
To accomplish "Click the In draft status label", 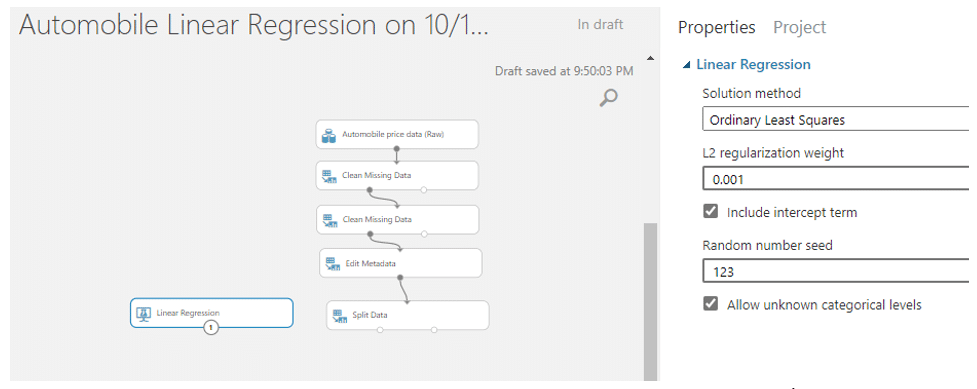I will (x=600, y=25).
